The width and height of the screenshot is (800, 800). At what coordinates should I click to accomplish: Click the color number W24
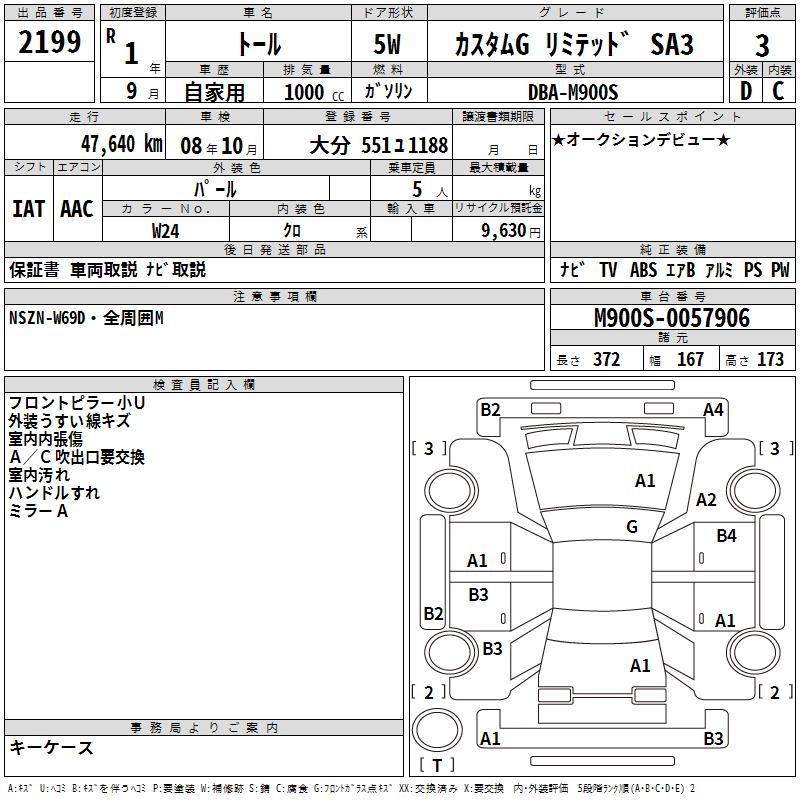click(x=165, y=231)
